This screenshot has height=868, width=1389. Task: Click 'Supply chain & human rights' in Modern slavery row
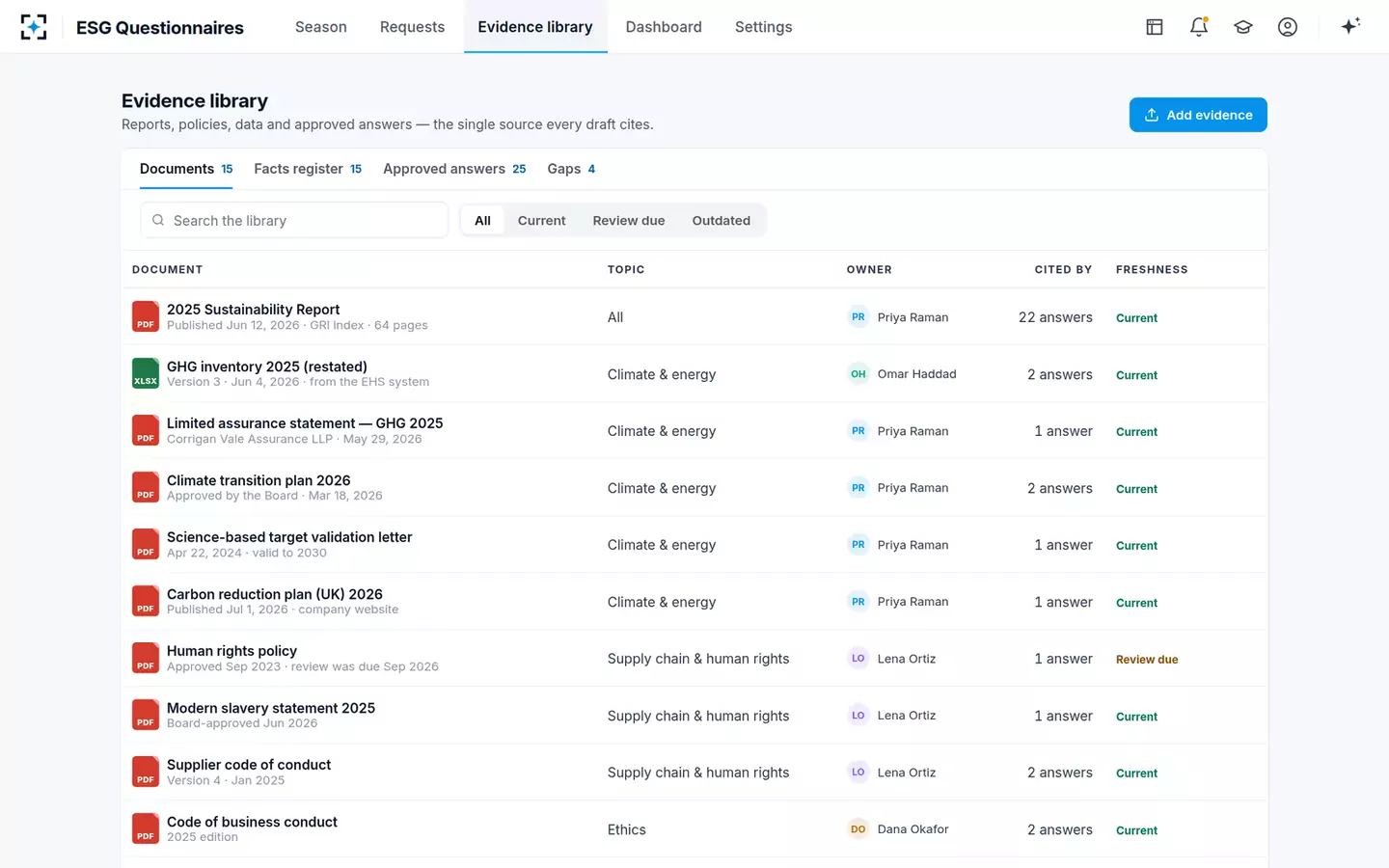pyautogui.click(x=698, y=716)
